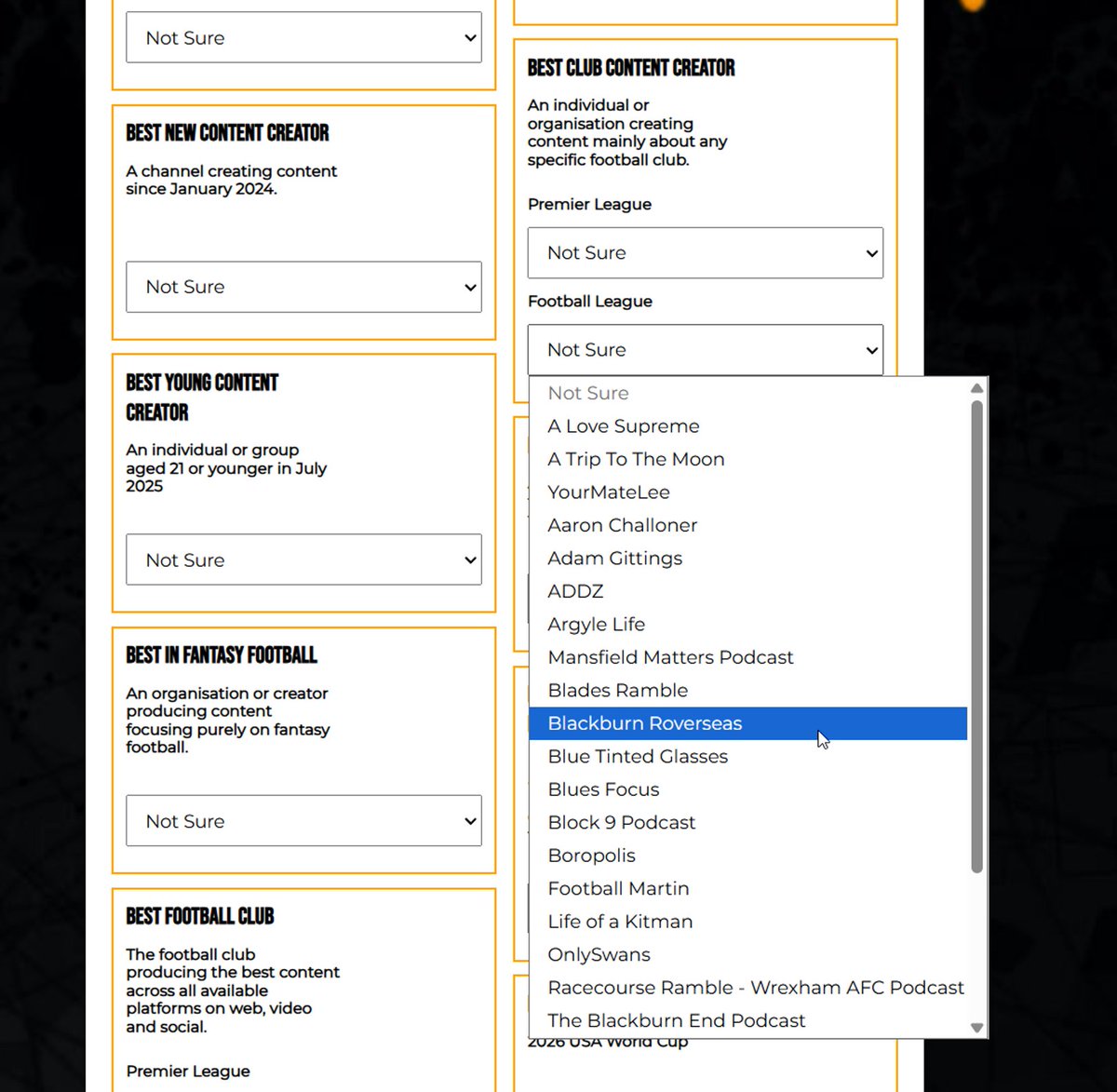Select highlighted Blackburn Roverseas option
The height and width of the screenshot is (1092, 1117).
click(x=748, y=723)
